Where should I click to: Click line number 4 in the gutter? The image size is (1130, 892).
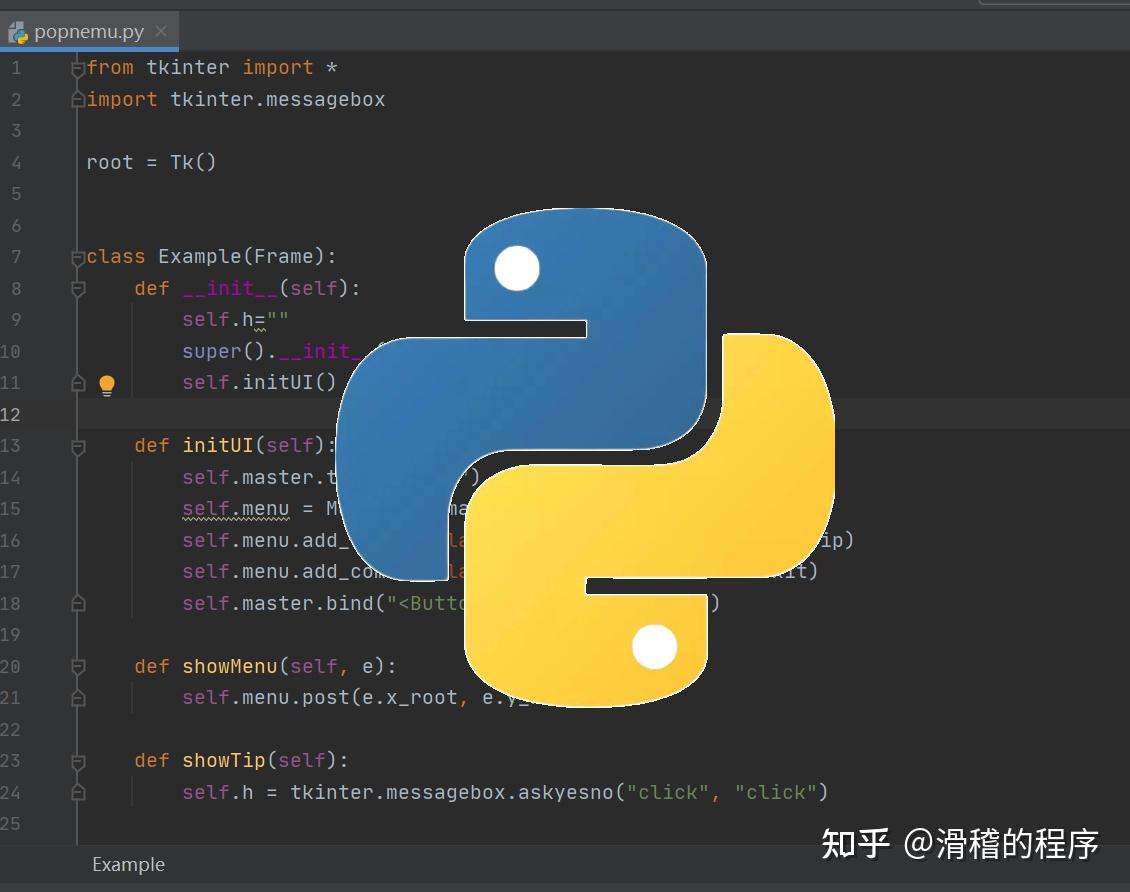pos(16,163)
